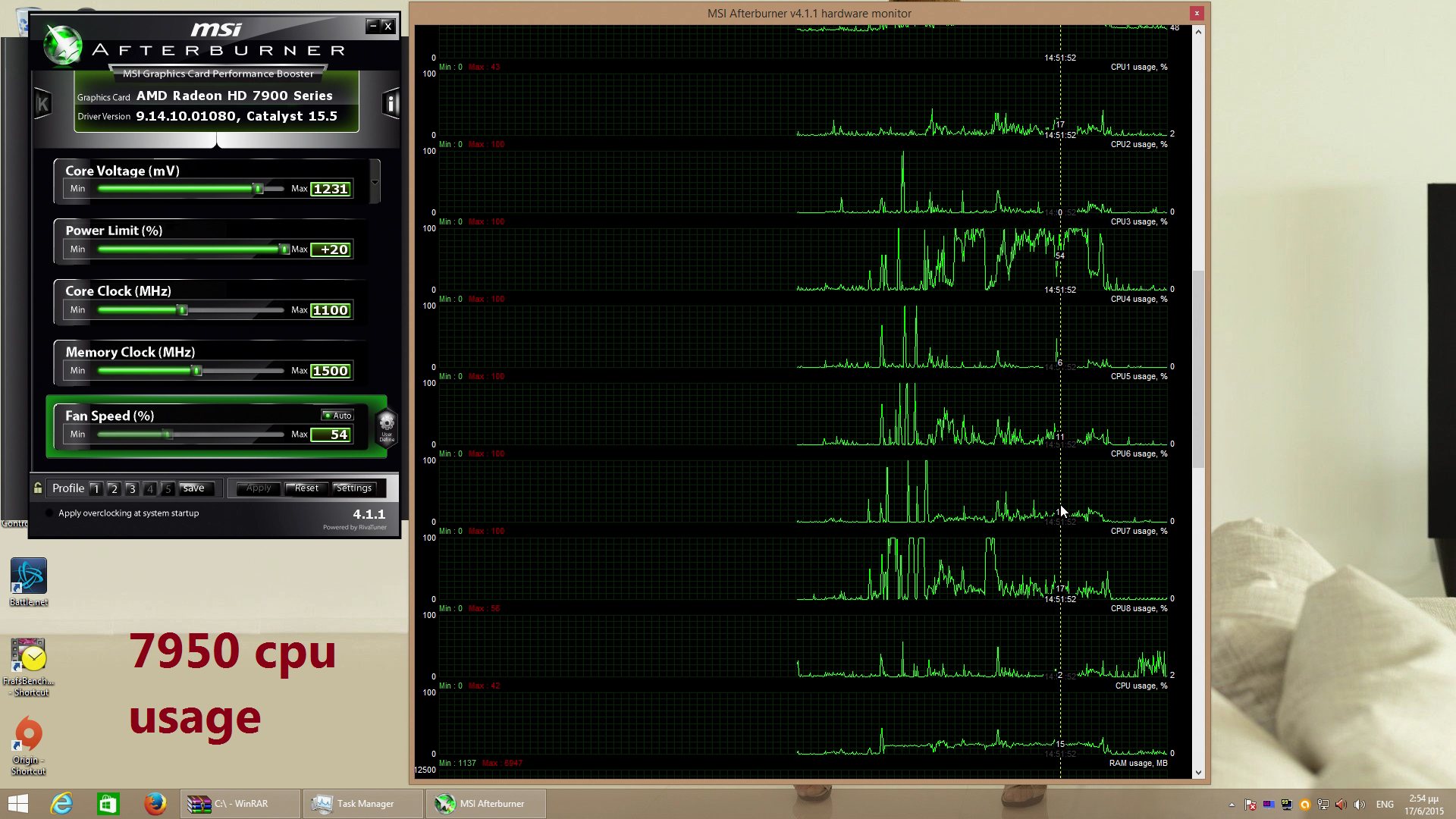Click orange circular tray icon
1456x819 pixels.
1304,805
